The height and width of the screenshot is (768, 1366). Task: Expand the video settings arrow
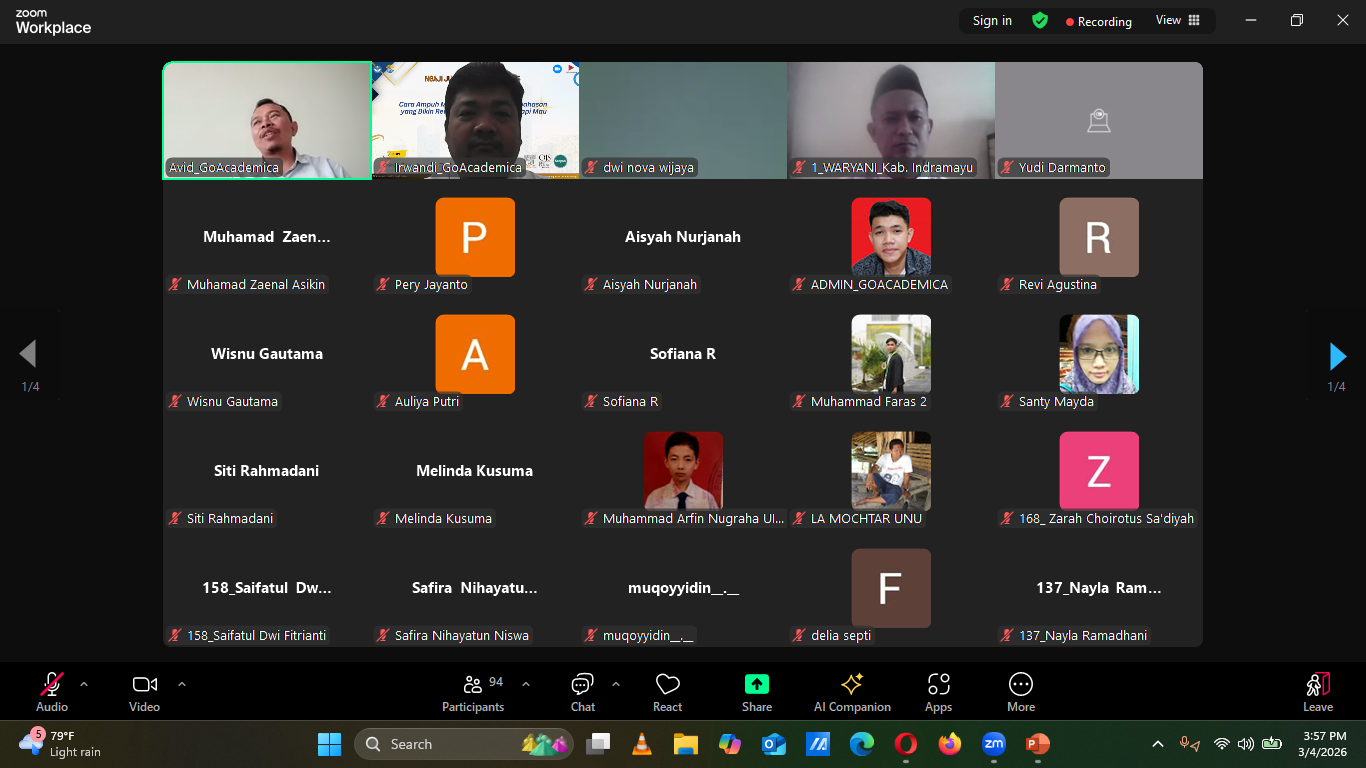tap(182, 684)
